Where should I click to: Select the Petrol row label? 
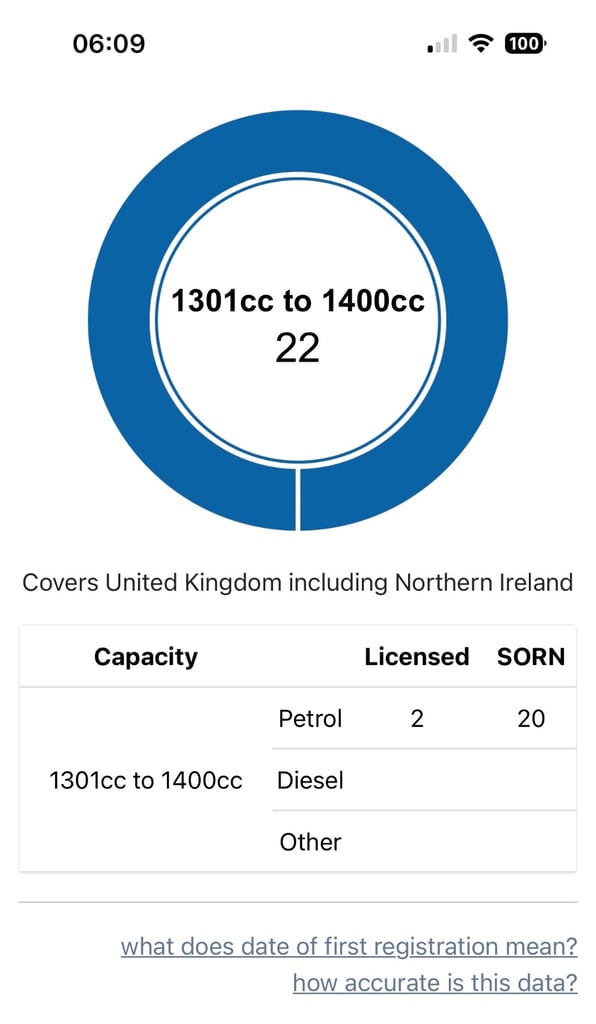pyautogui.click(x=310, y=718)
